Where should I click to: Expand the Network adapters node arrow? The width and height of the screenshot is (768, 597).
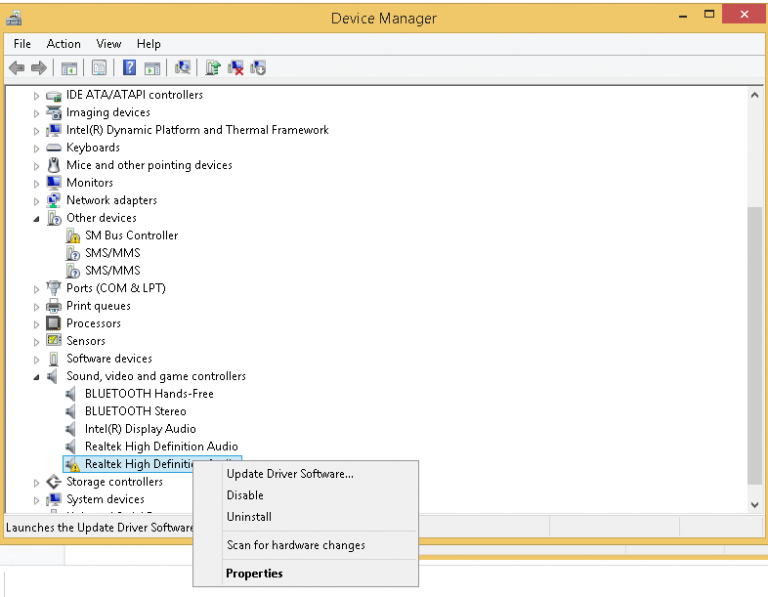click(36, 201)
